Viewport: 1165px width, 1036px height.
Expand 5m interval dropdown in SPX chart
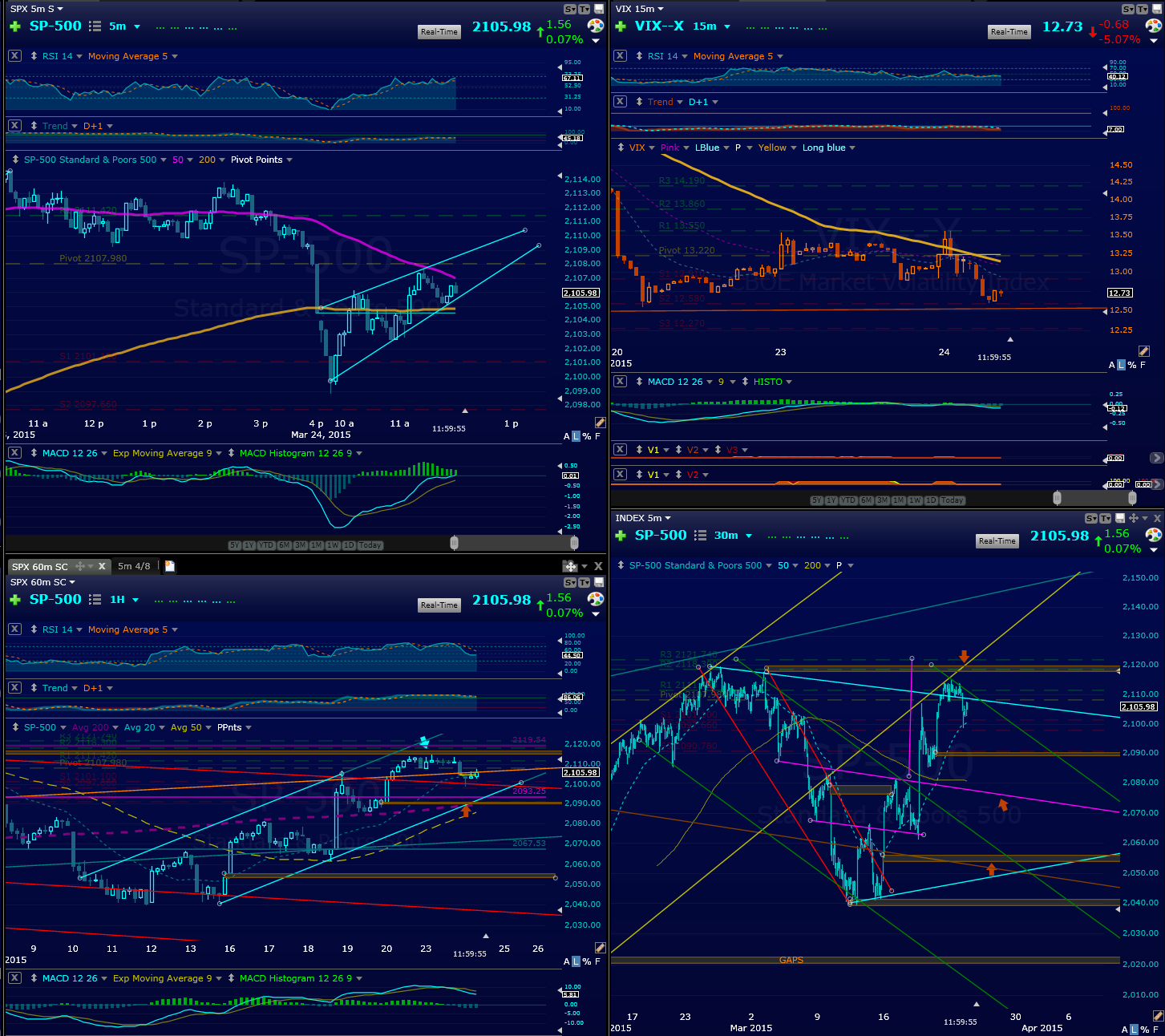tap(137, 26)
